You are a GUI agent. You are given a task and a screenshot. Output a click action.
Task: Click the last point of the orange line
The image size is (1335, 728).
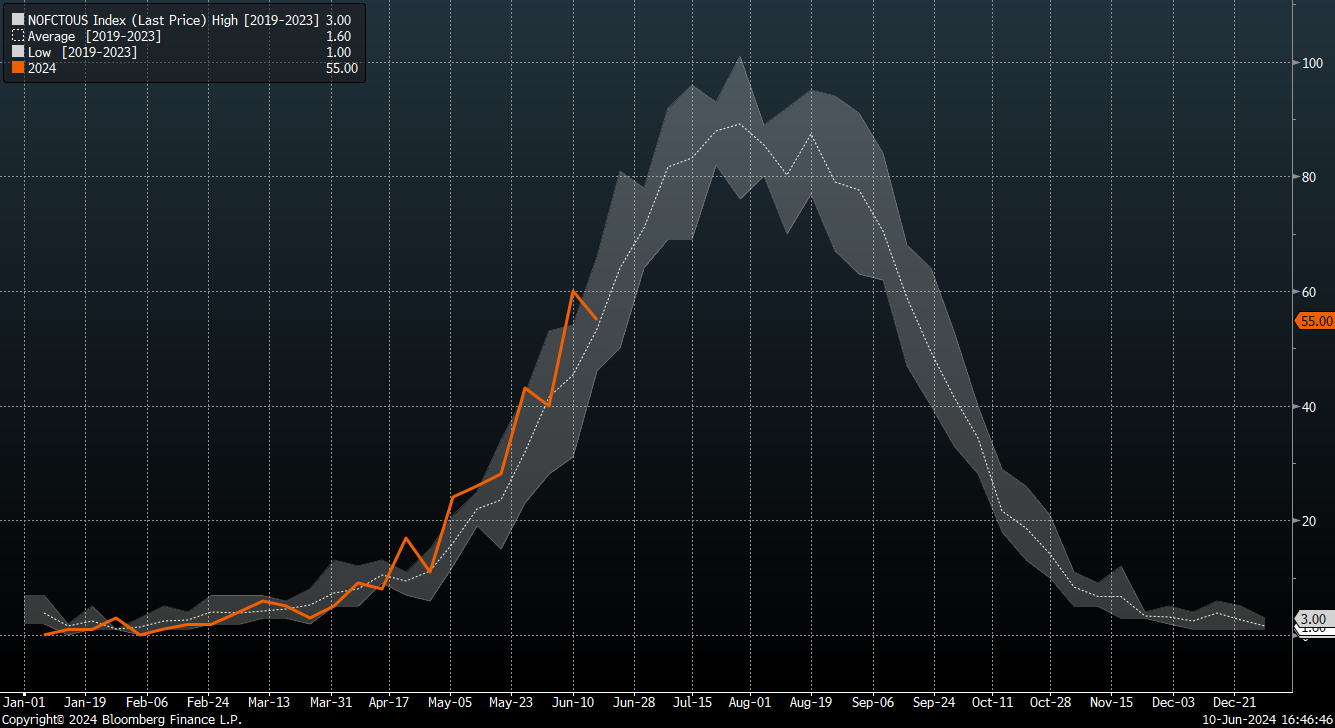coord(597,319)
